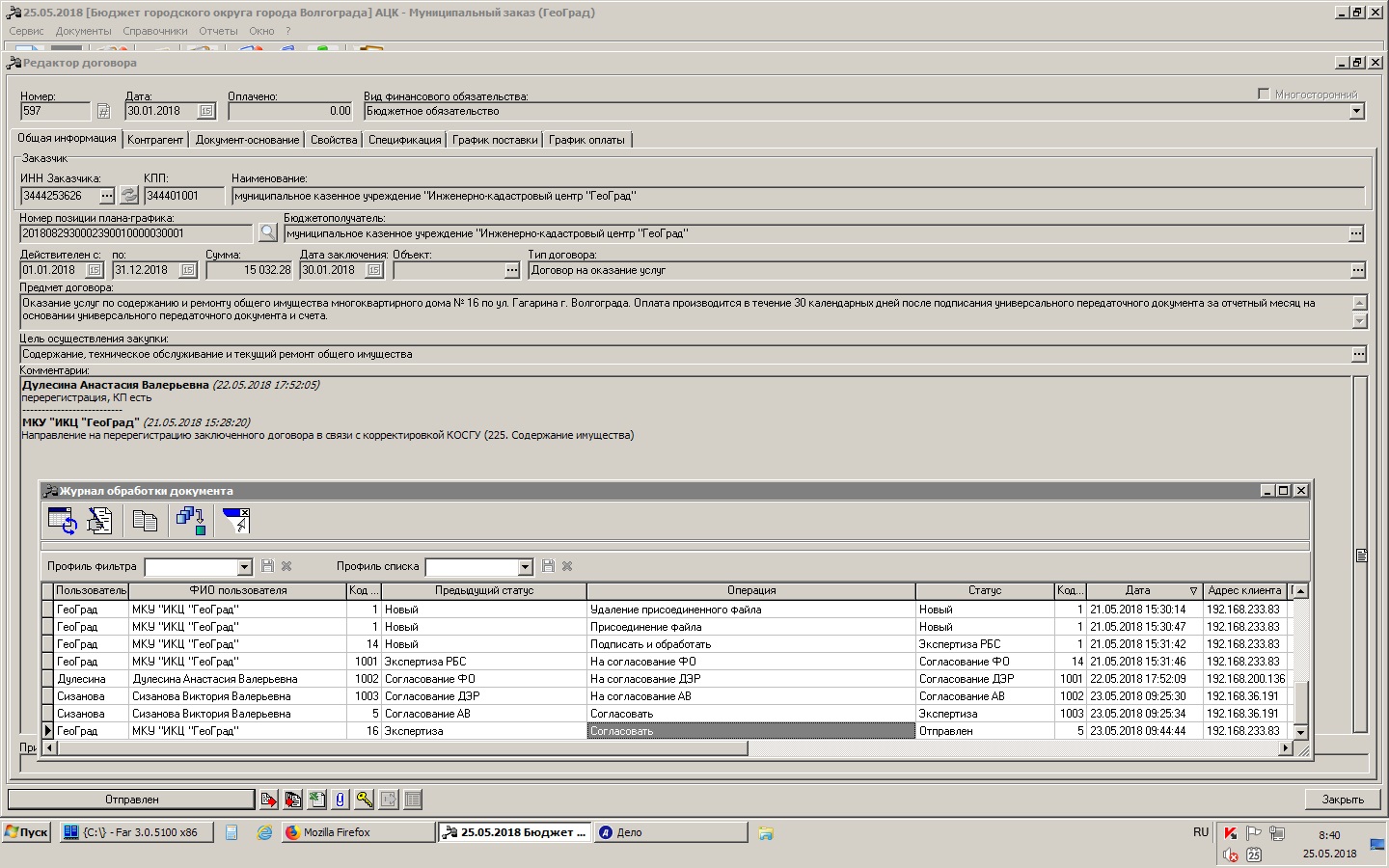This screenshot has width=1389, height=868.
Task: Open the Справочники menu
Action: coord(154,31)
